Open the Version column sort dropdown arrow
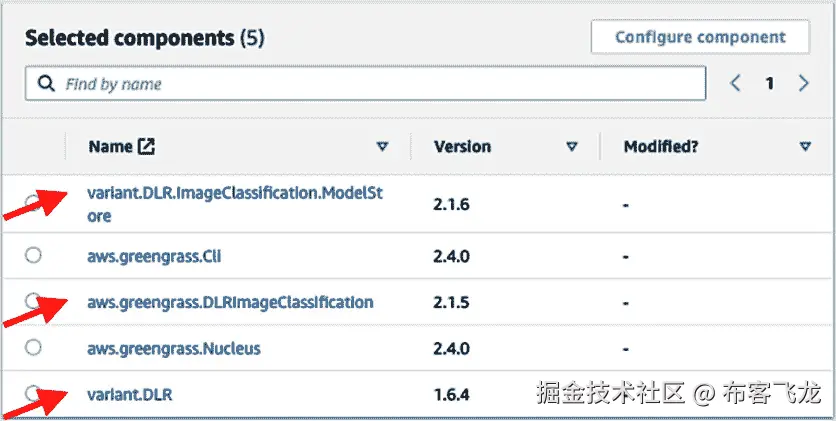 point(572,147)
